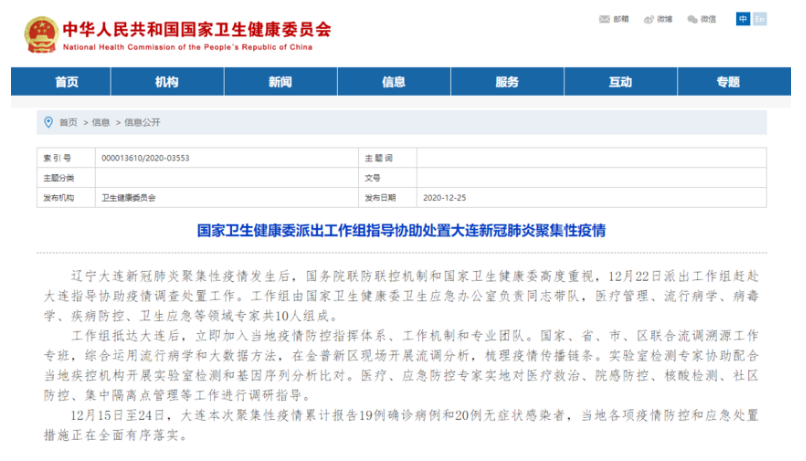The width and height of the screenshot is (806, 461).
Task: Click the Chinese site title 中华人民共和国国家卫生健康委员会
Action: pos(196,28)
